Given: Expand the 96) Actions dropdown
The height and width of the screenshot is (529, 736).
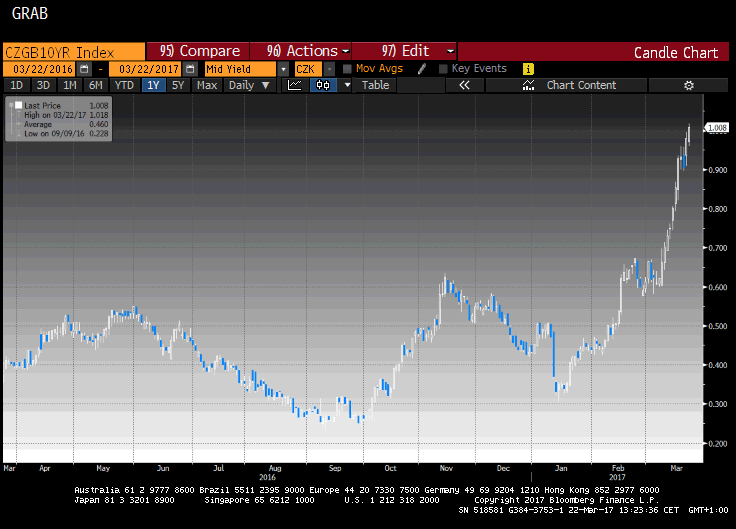Looking at the screenshot, I should click(x=346, y=51).
